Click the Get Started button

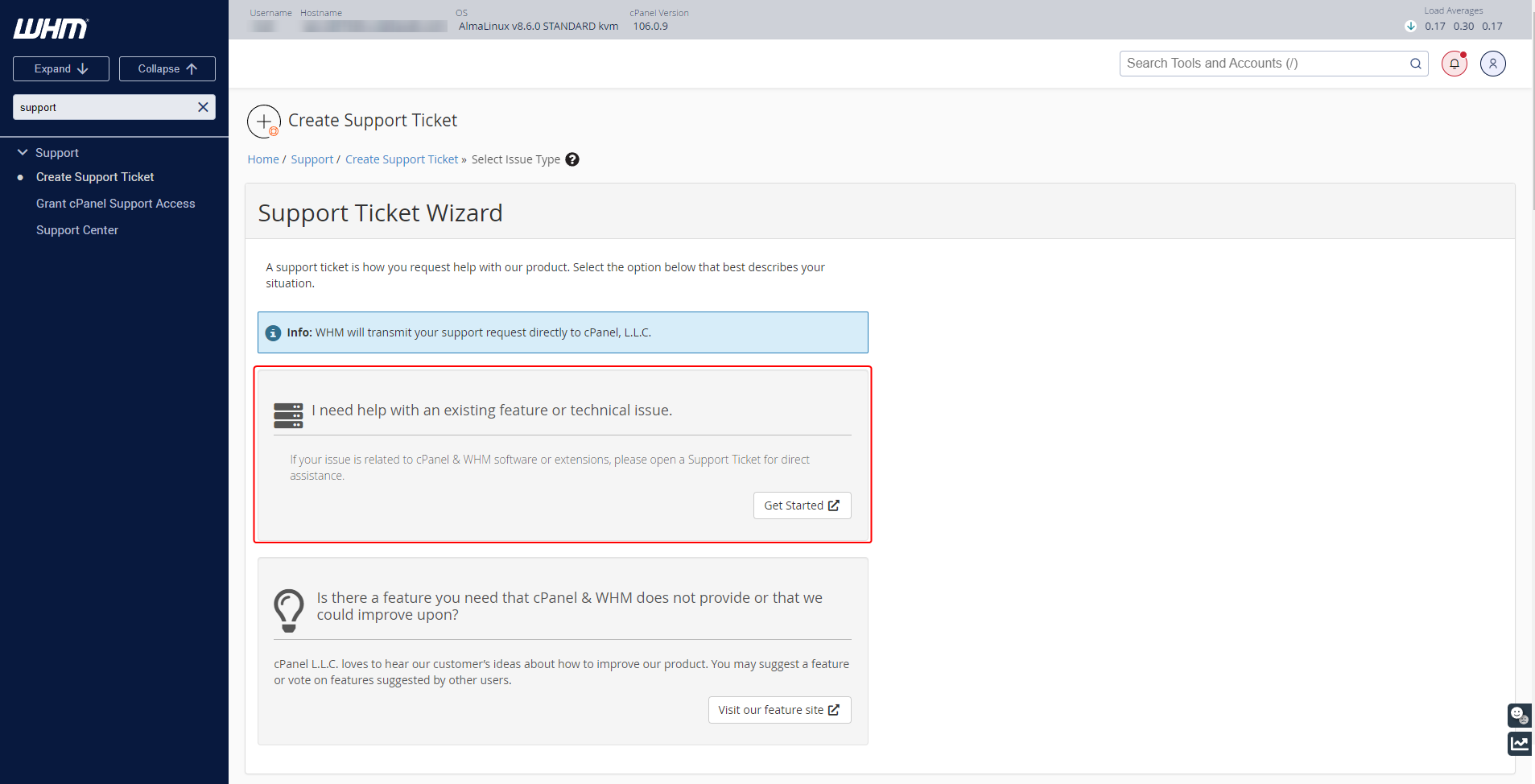802,505
